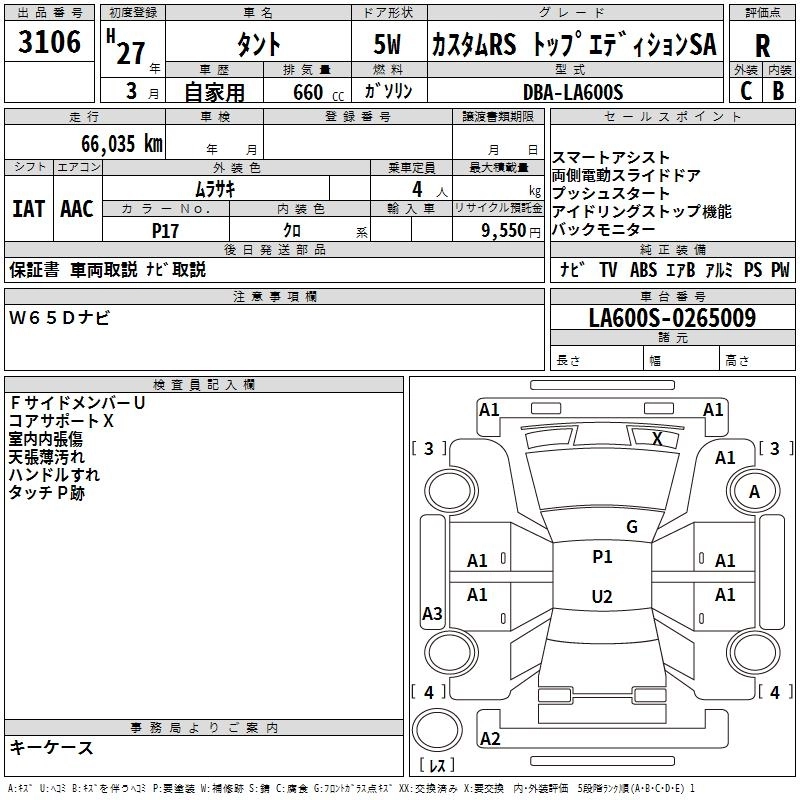Click the A3 scratch mark on the diagram
Screen dimensions: 800x800
coord(432,614)
